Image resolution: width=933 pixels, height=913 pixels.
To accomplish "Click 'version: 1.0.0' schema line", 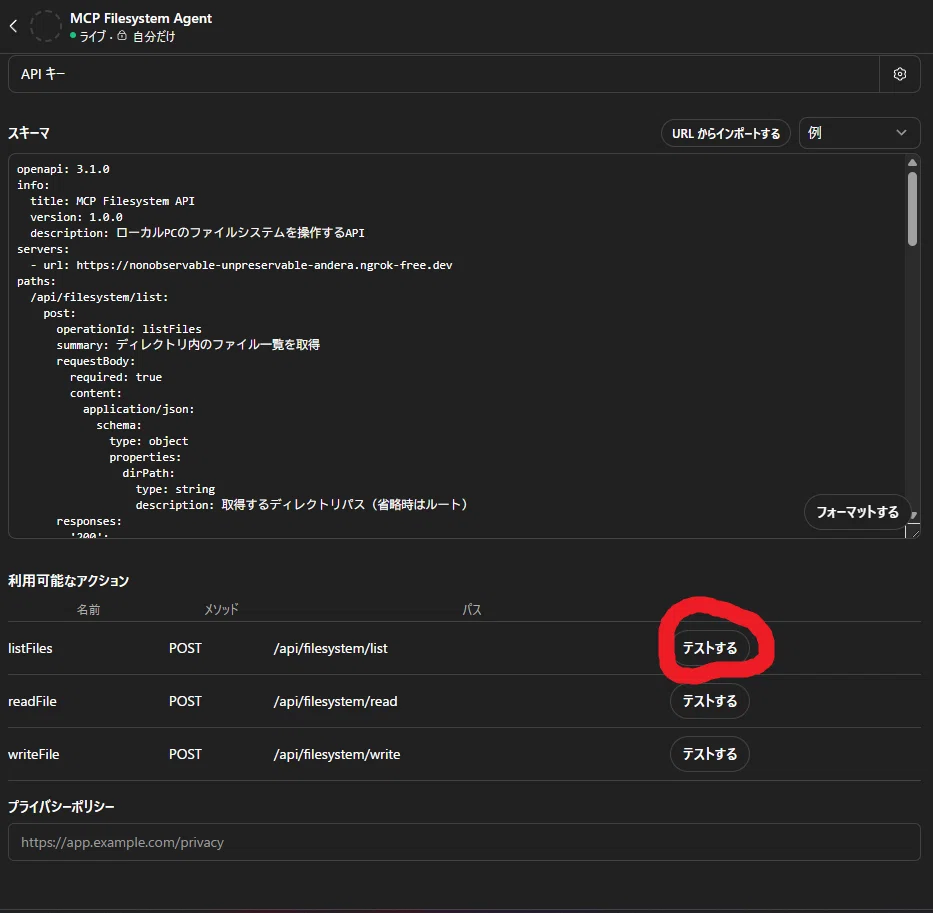I will 76,217.
